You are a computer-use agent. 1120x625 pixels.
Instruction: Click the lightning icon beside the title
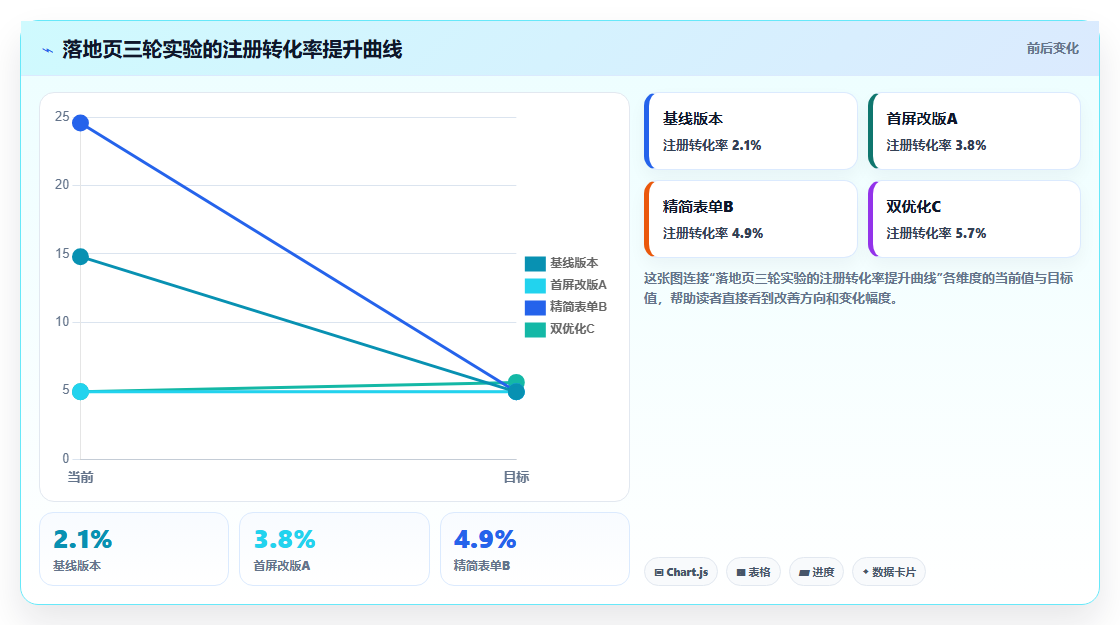pyautogui.click(x=48, y=50)
